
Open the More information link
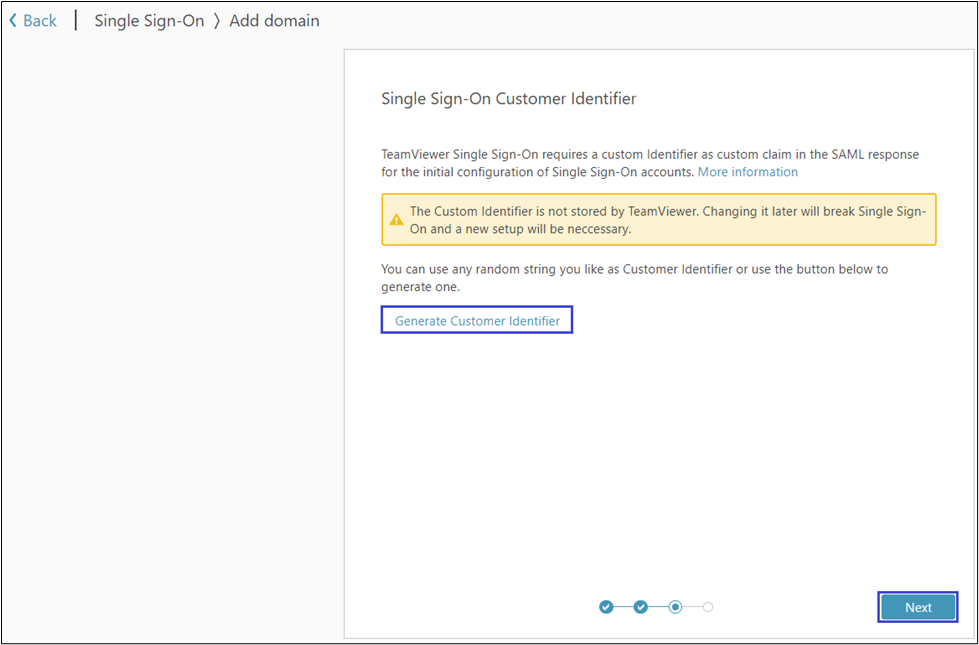point(747,172)
